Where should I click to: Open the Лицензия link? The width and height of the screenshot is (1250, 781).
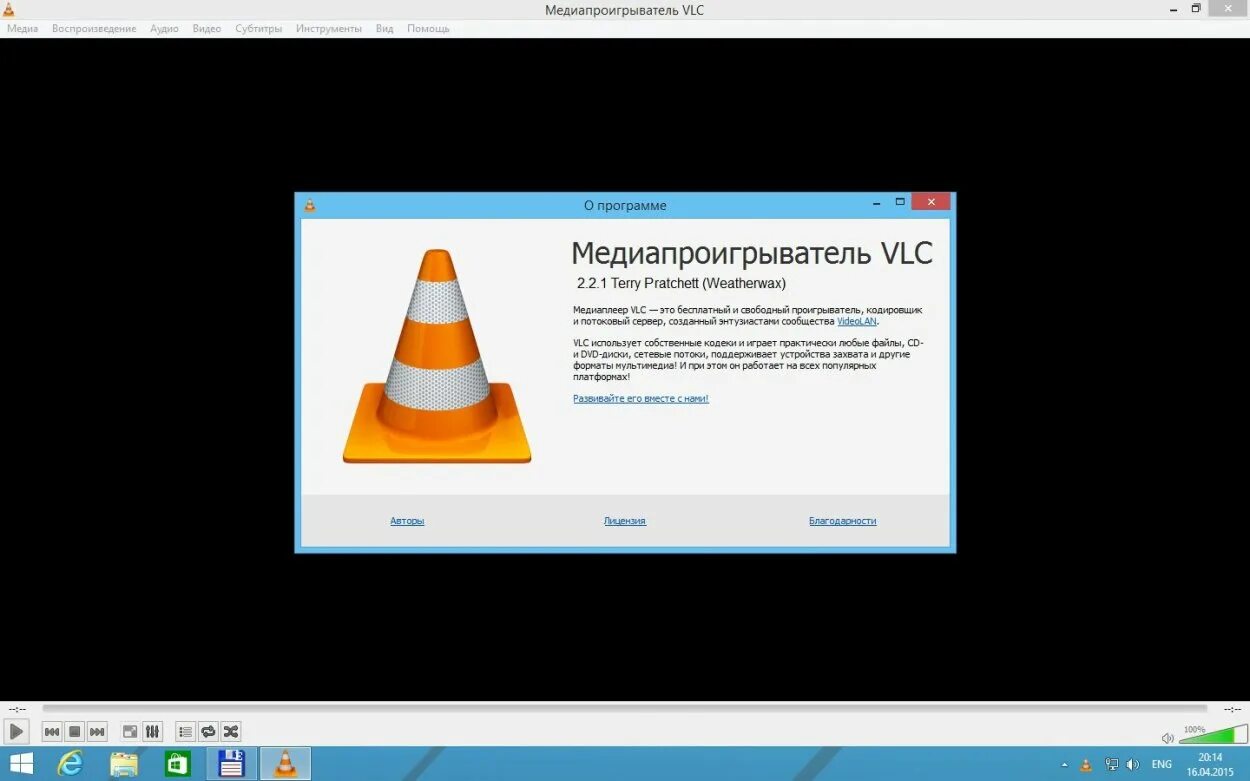point(625,521)
